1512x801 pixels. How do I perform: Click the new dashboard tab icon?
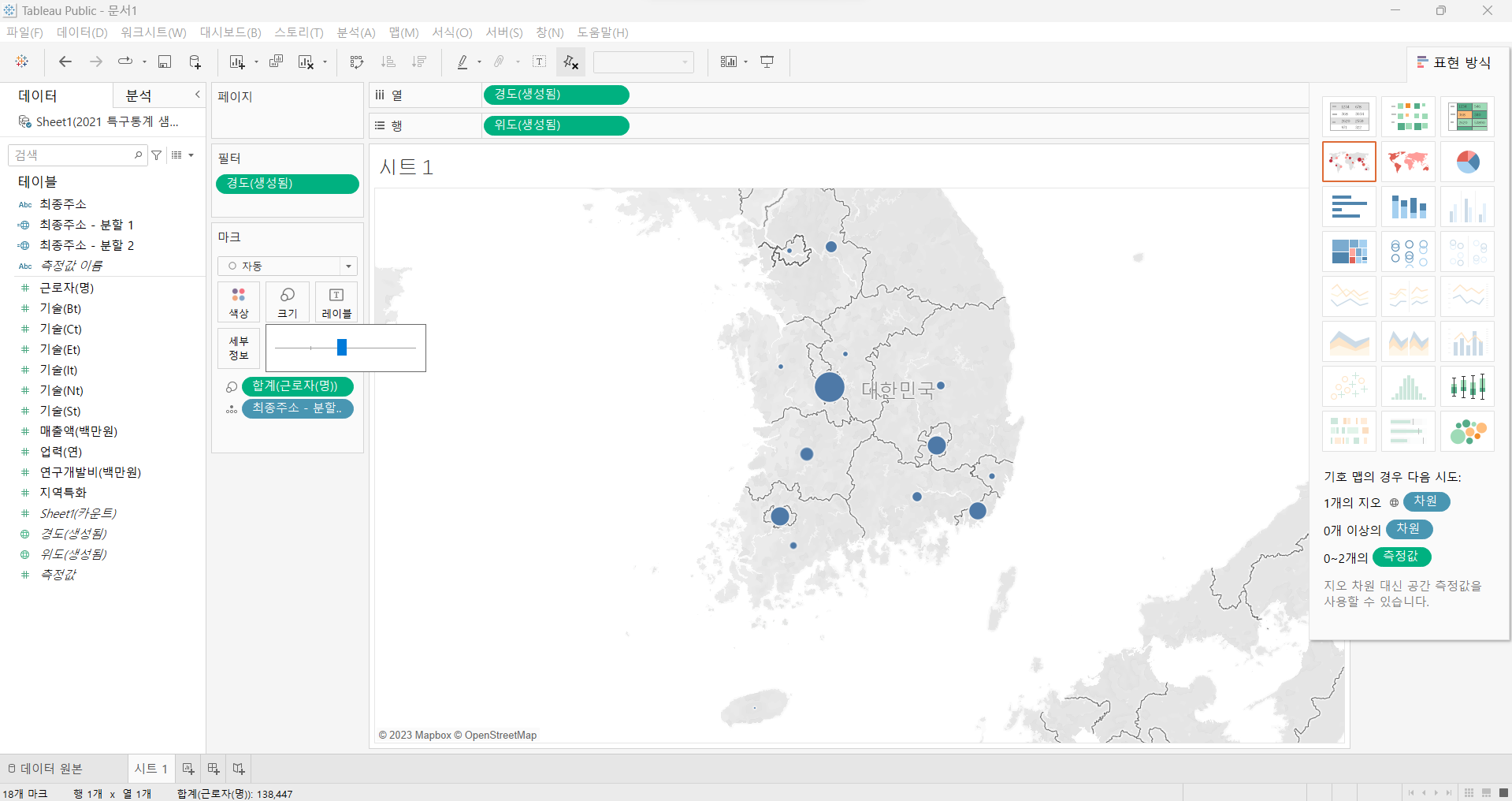pyautogui.click(x=214, y=768)
